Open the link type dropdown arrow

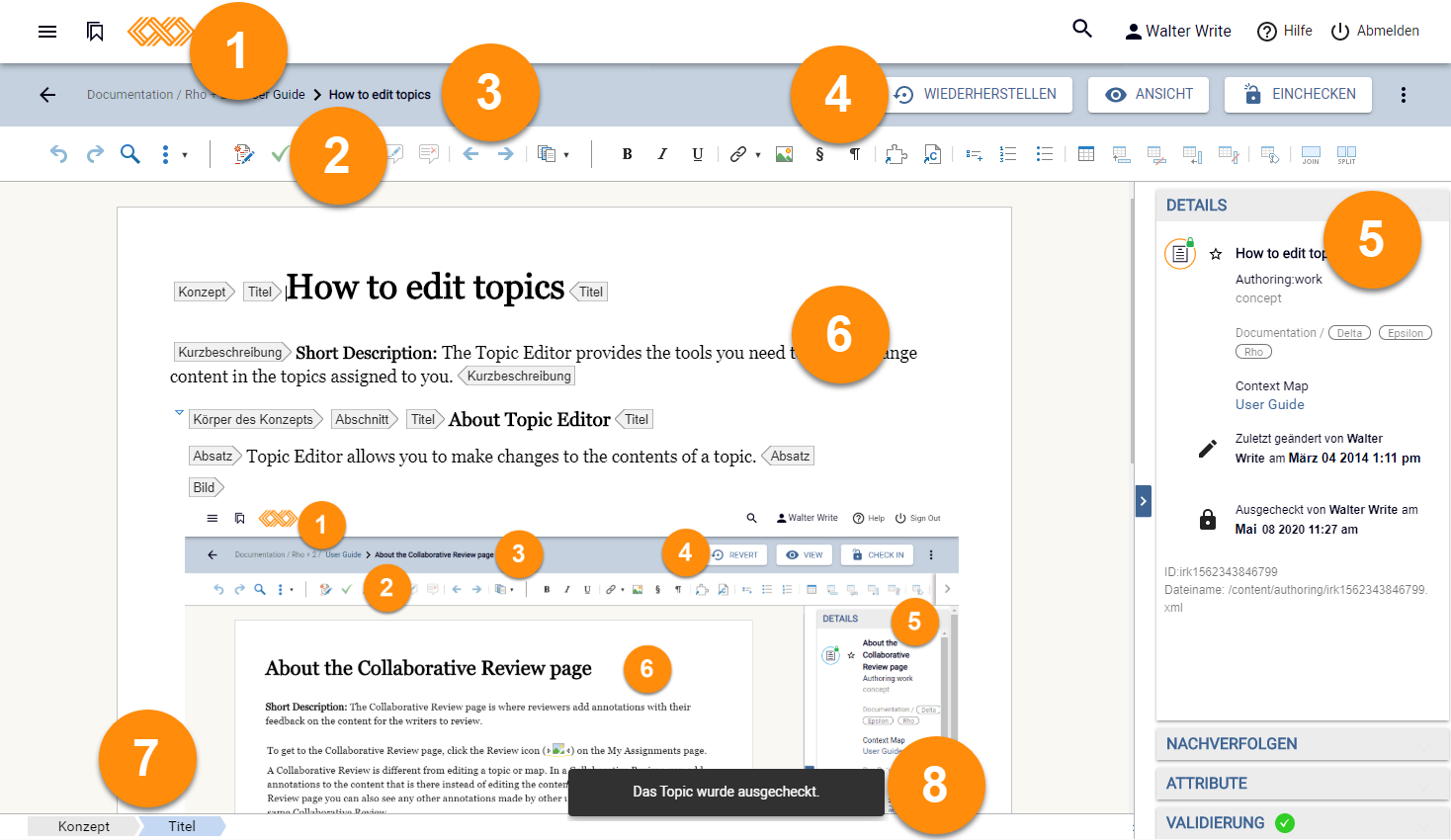(758, 155)
